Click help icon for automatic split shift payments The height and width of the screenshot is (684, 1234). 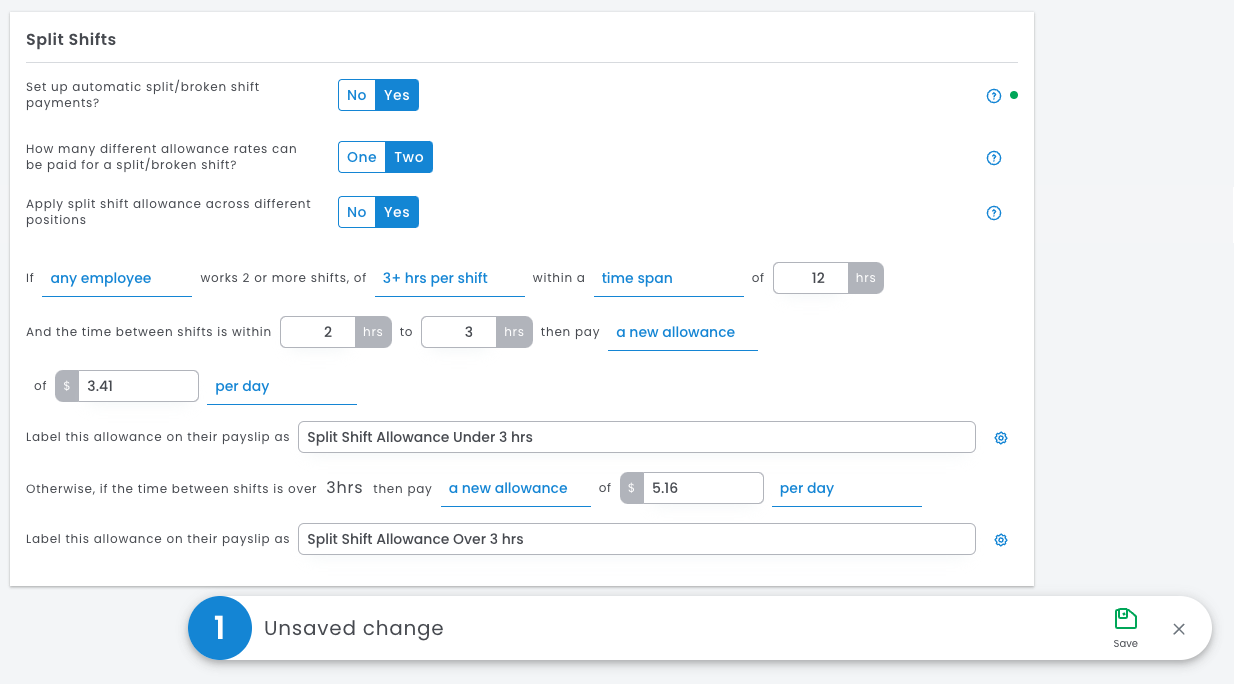click(x=993, y=96)
